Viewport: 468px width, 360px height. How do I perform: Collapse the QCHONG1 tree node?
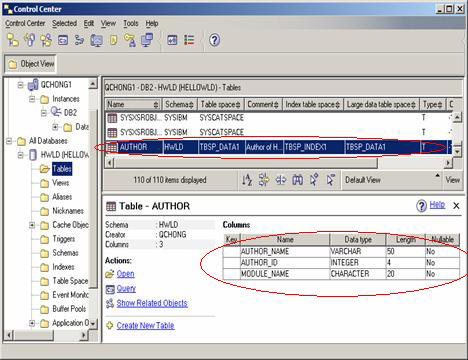pyautogui.click(x=20, y=85)
